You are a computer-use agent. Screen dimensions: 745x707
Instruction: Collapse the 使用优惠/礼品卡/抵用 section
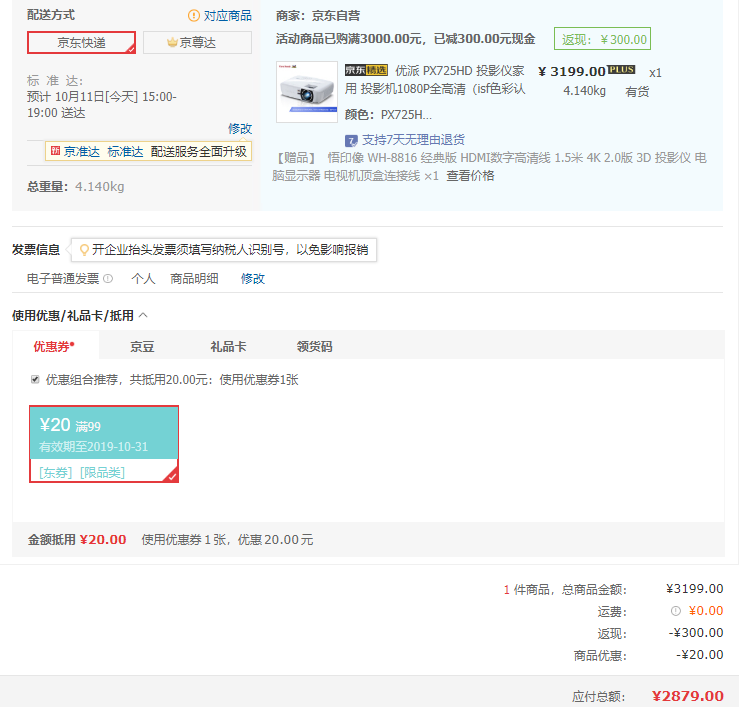coord(143,315)
